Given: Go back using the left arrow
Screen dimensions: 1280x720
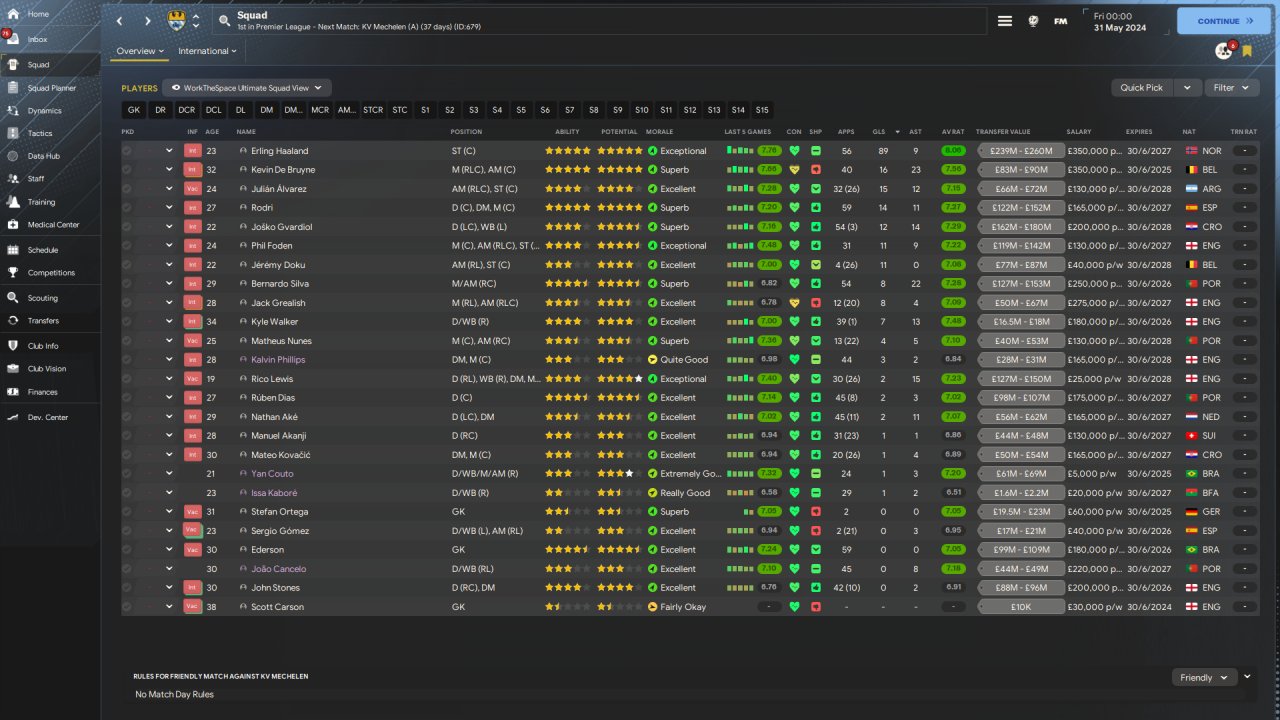Looking at the screenshot, I should 120,21.
